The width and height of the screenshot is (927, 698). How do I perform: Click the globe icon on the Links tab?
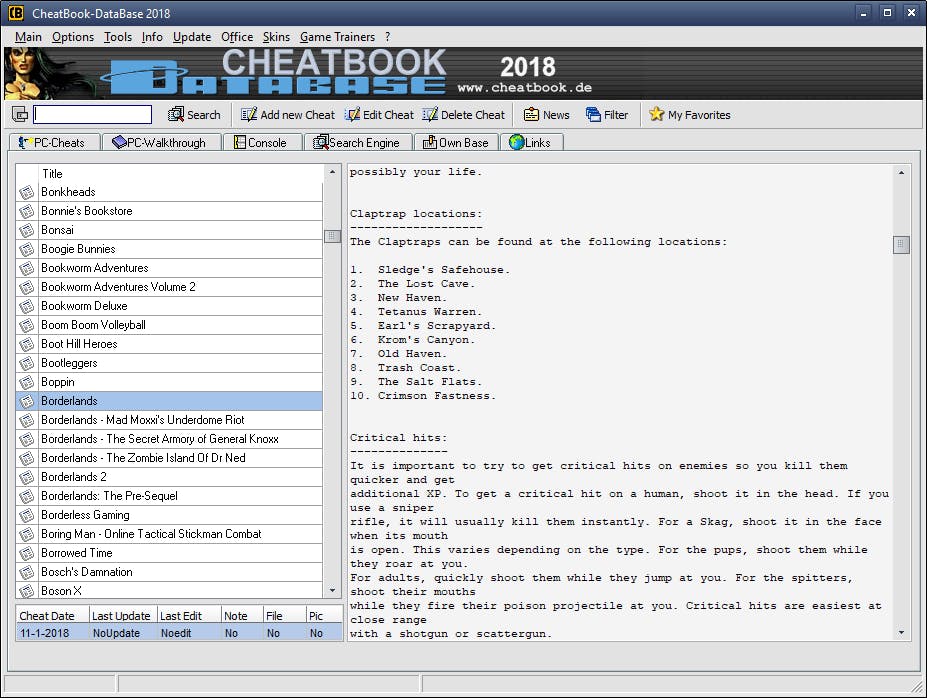click(516, 142)
